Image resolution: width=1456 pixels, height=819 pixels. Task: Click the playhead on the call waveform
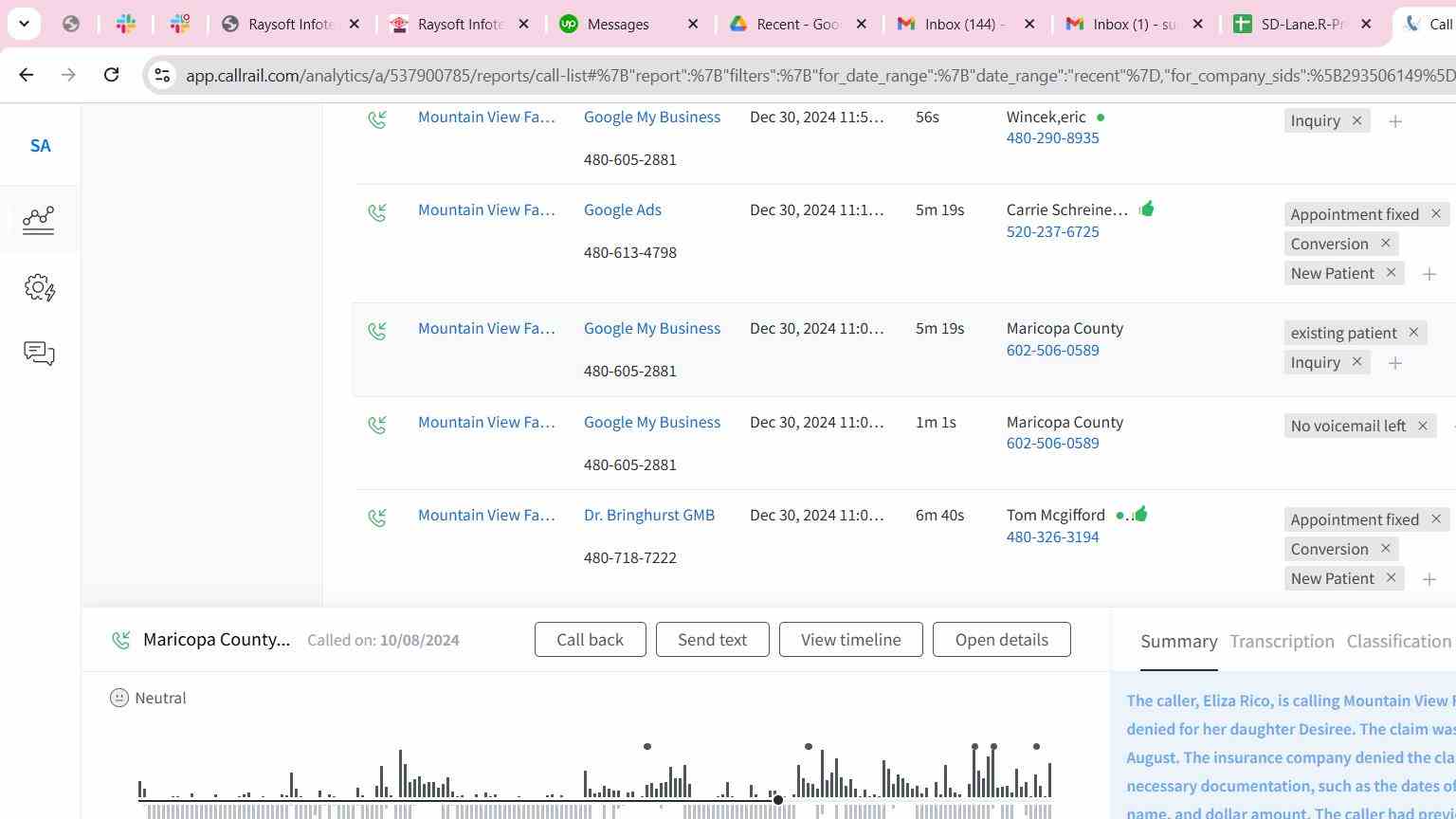(778, 800)
